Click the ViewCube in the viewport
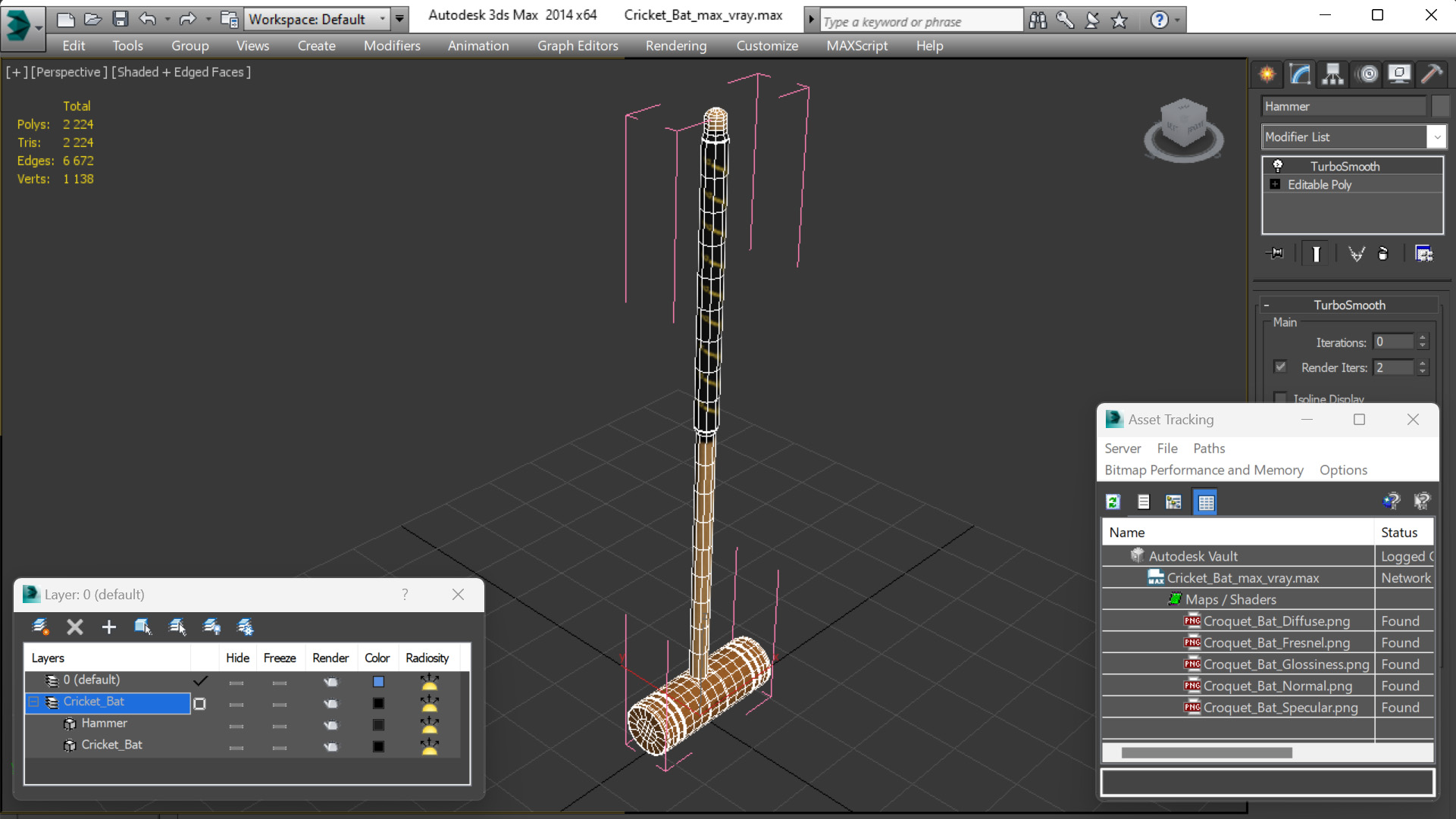 (1183, 129)
